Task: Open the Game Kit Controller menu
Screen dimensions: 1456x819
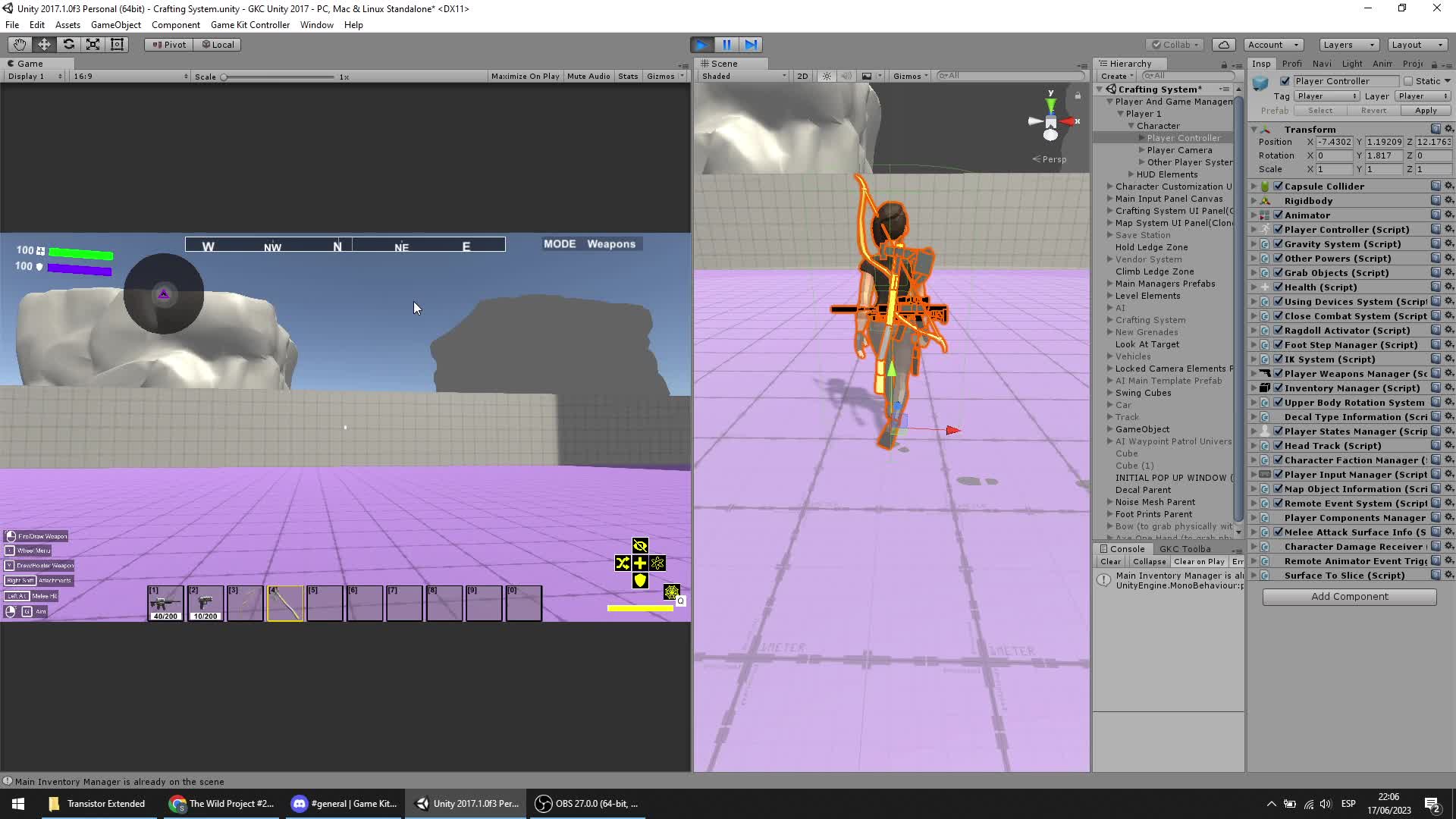Action: pyautogui.click(x=249, y=25)
